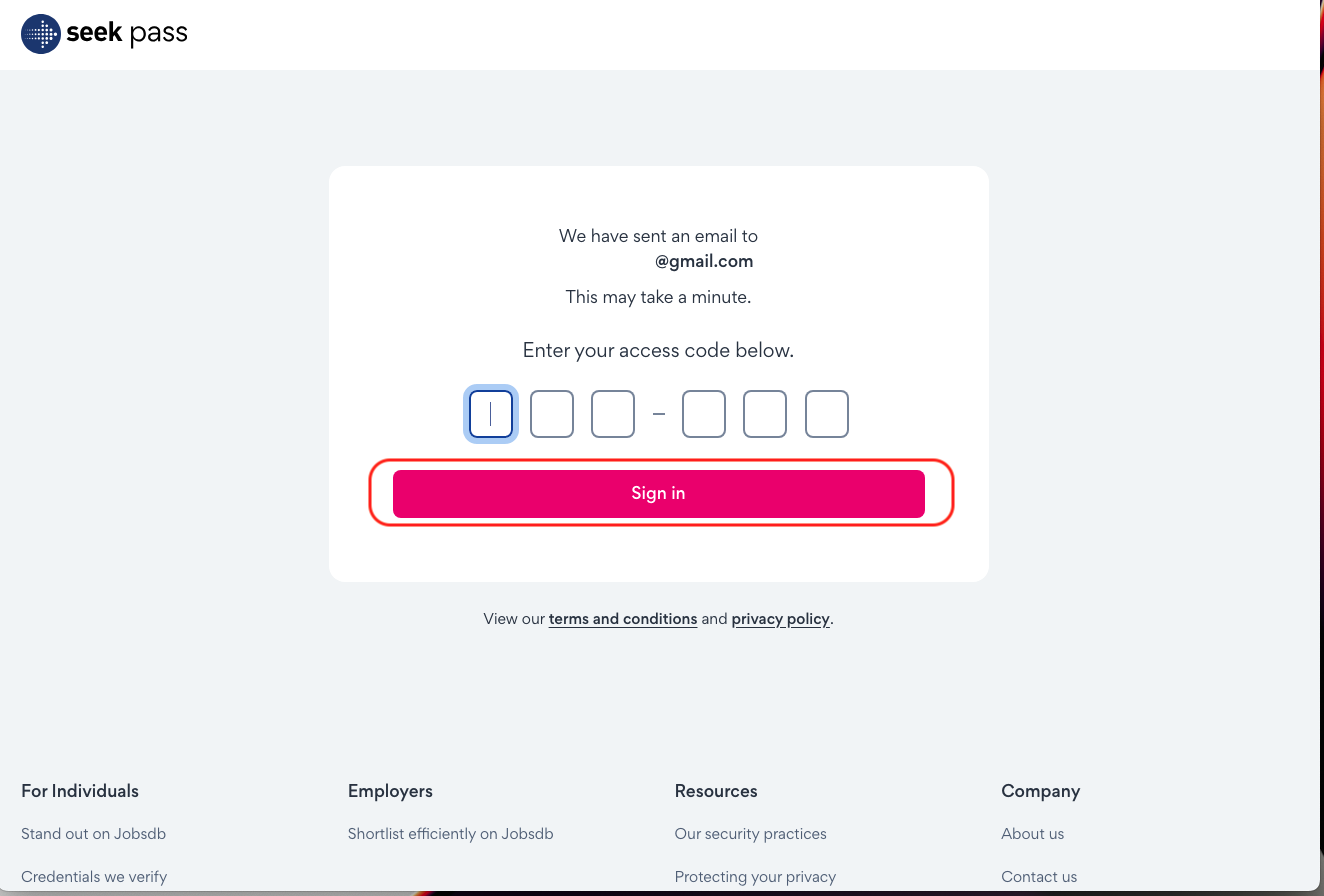Open the Contact us footer link

click(x=1039, y=877)
